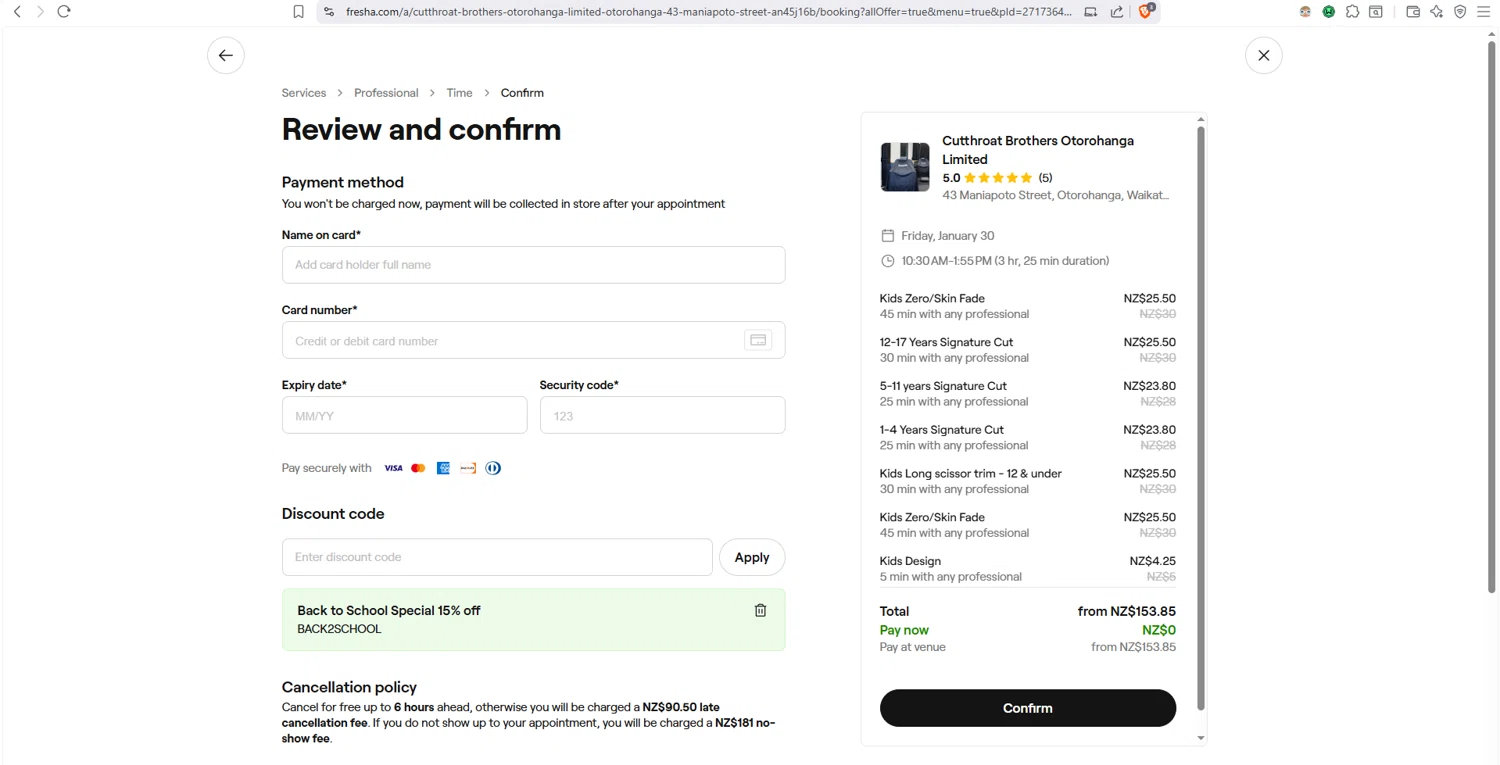This screenshot has width=1500, height=765.
Task: Click 1-4 Years Signature Cut service
Action: (1027, 438)
